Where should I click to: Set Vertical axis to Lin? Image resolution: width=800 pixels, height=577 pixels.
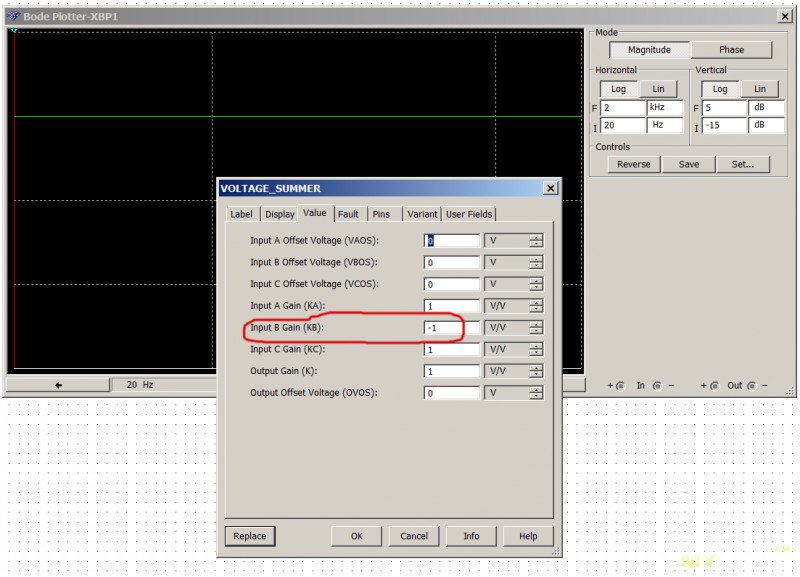click(x=760, y=89)
